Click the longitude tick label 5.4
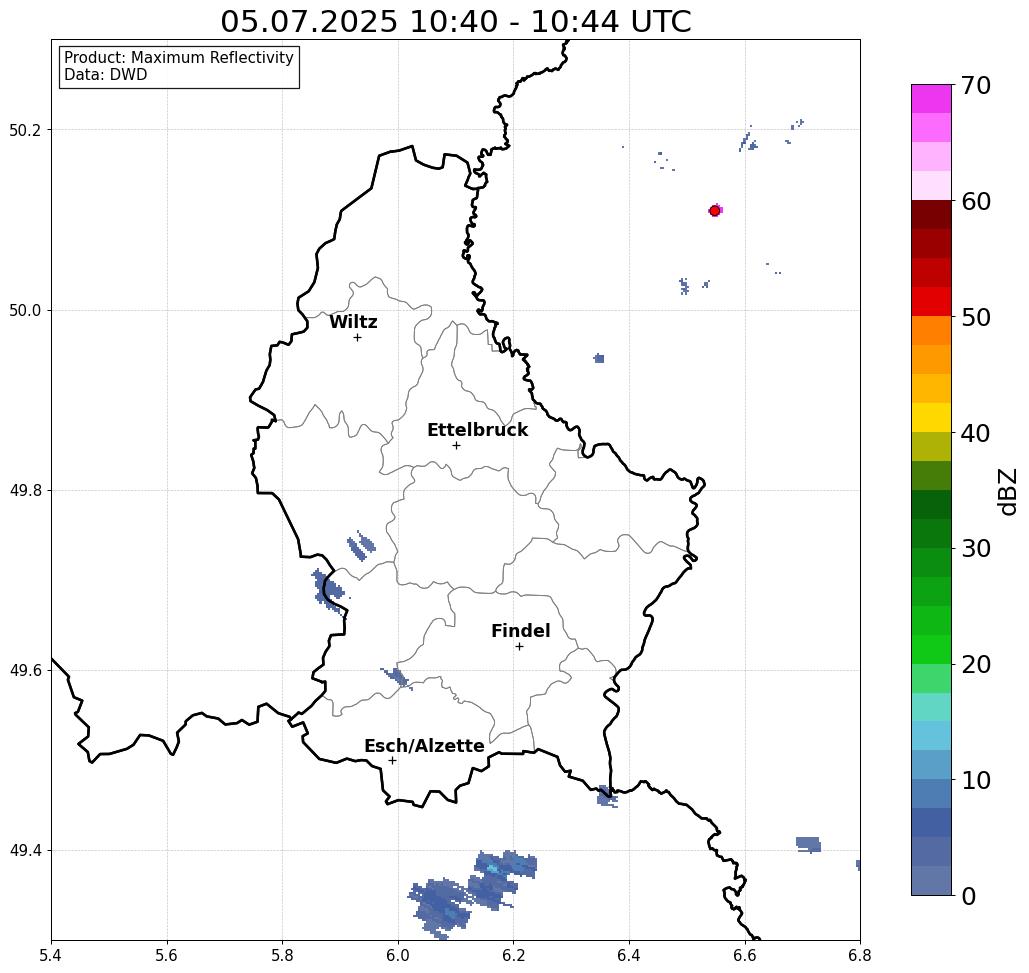Viewport: 1029px width, 973px height. (51, 955)
